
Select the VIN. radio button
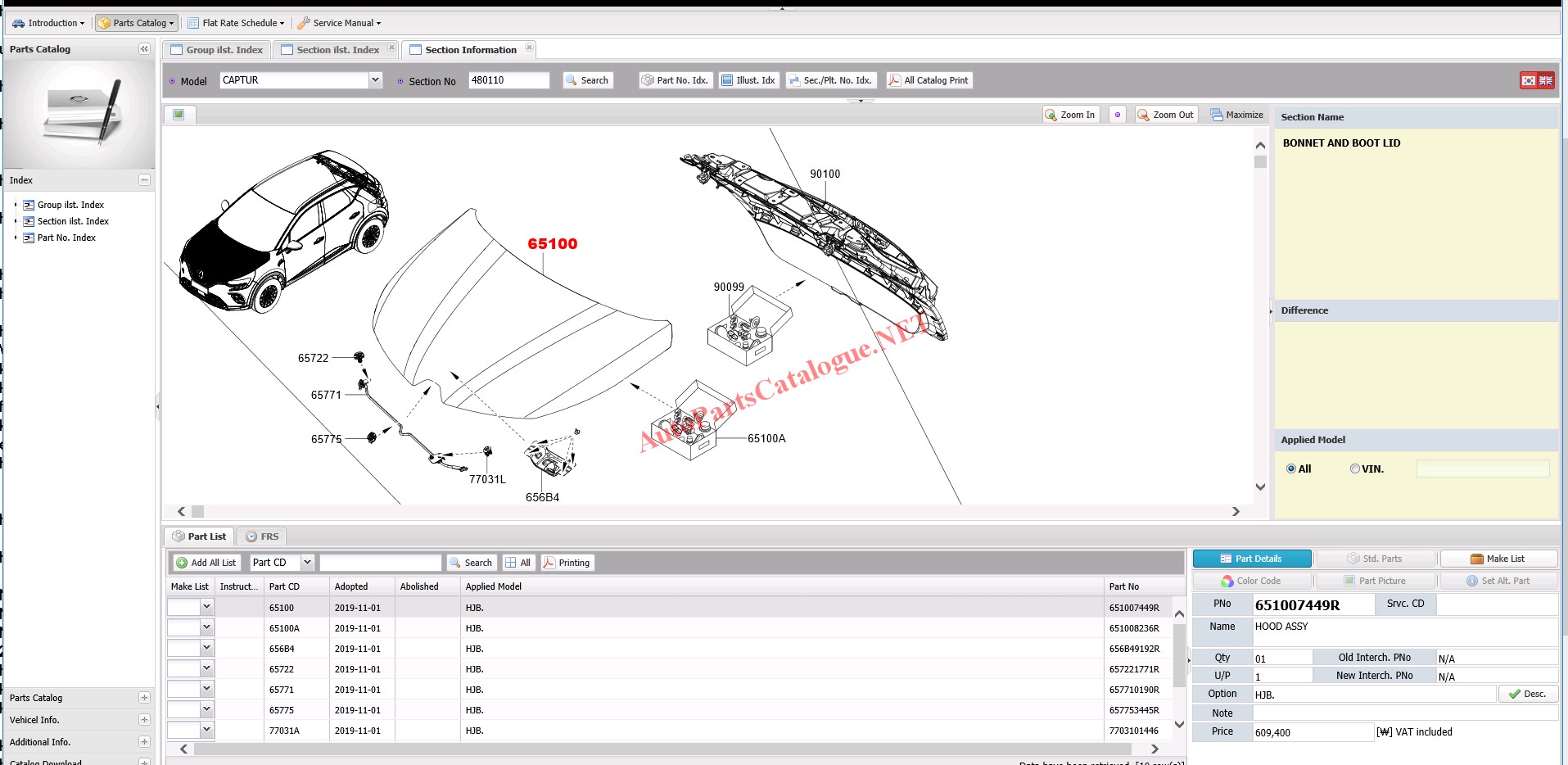click(1354, 469)
